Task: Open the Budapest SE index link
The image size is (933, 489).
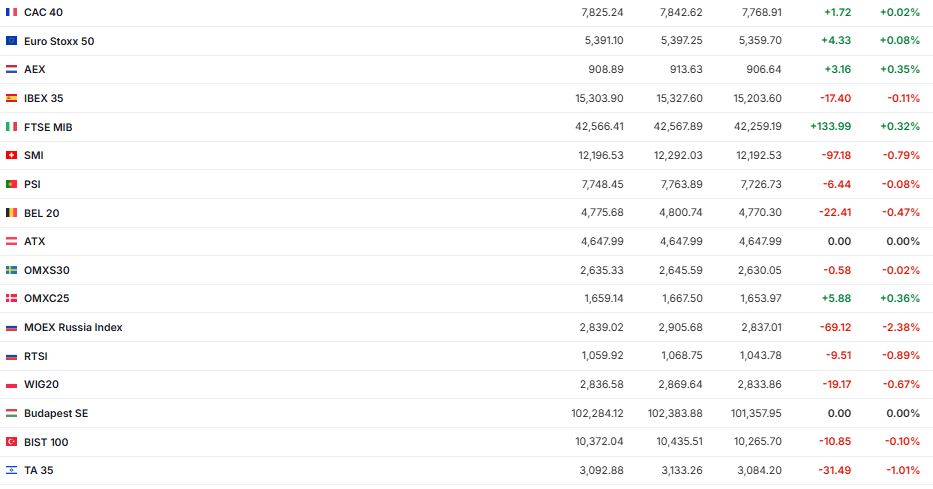Action: click(x=56, y=413)
